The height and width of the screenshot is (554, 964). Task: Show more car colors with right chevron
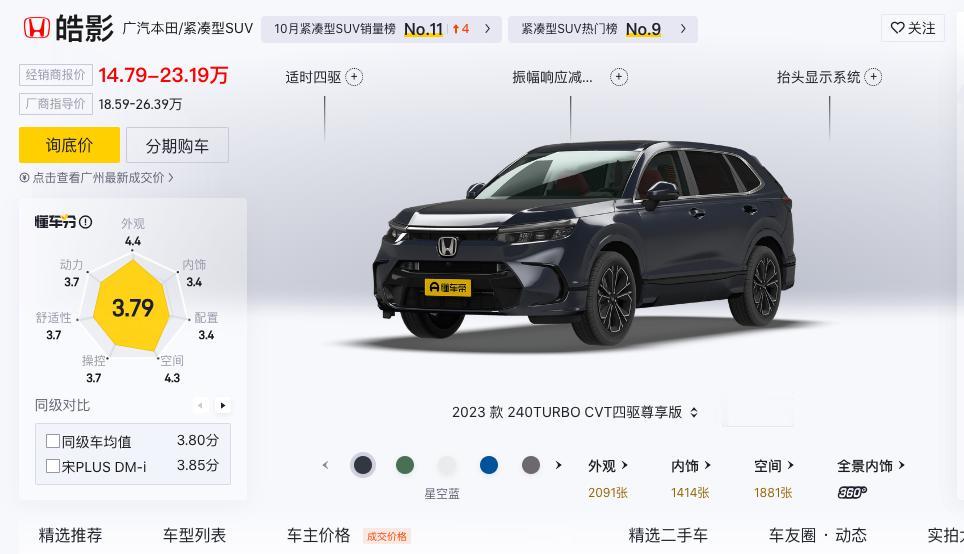click(558, 465)
